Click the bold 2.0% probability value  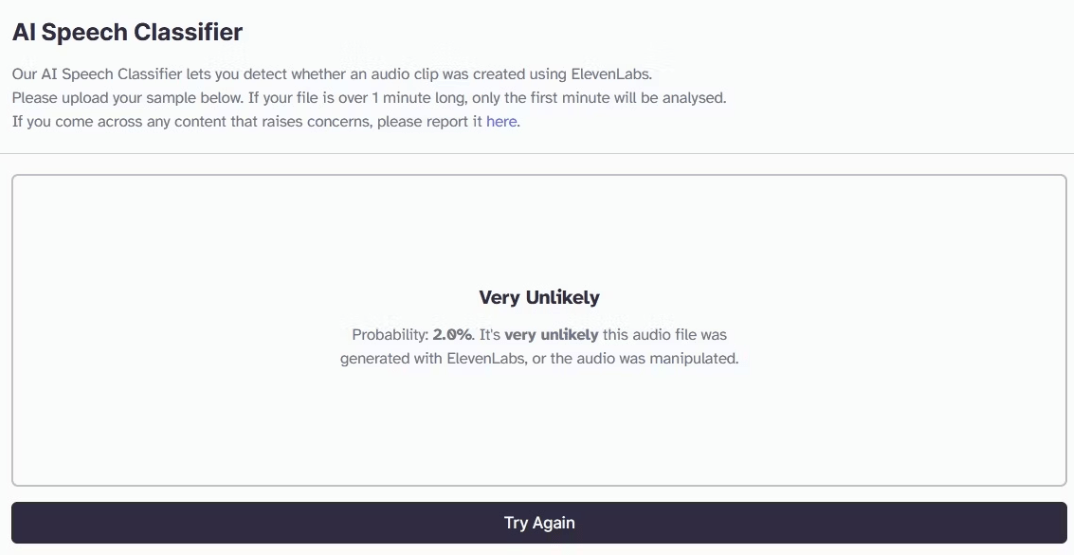coord(452,335)
